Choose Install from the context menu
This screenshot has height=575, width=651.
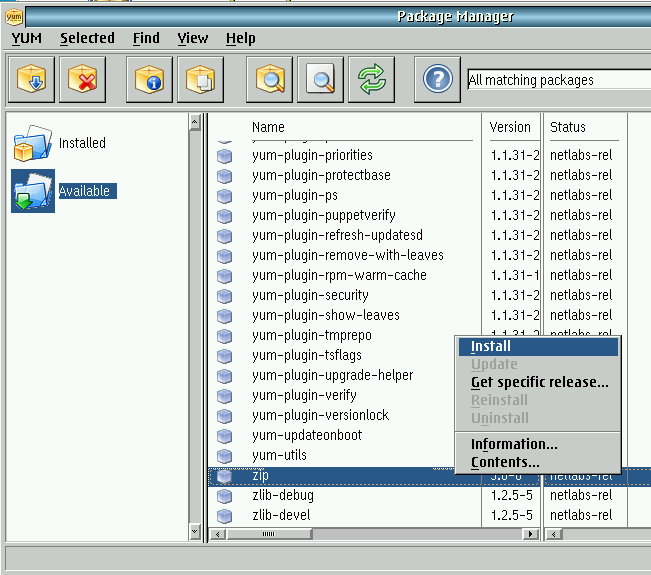click(x=538, y=346)
